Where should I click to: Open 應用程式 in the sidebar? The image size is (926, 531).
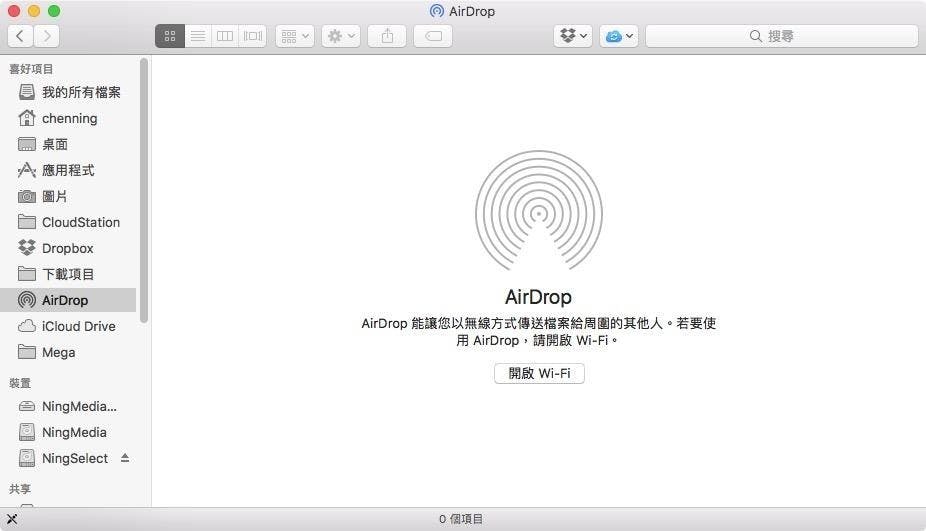tap(70, 170)
